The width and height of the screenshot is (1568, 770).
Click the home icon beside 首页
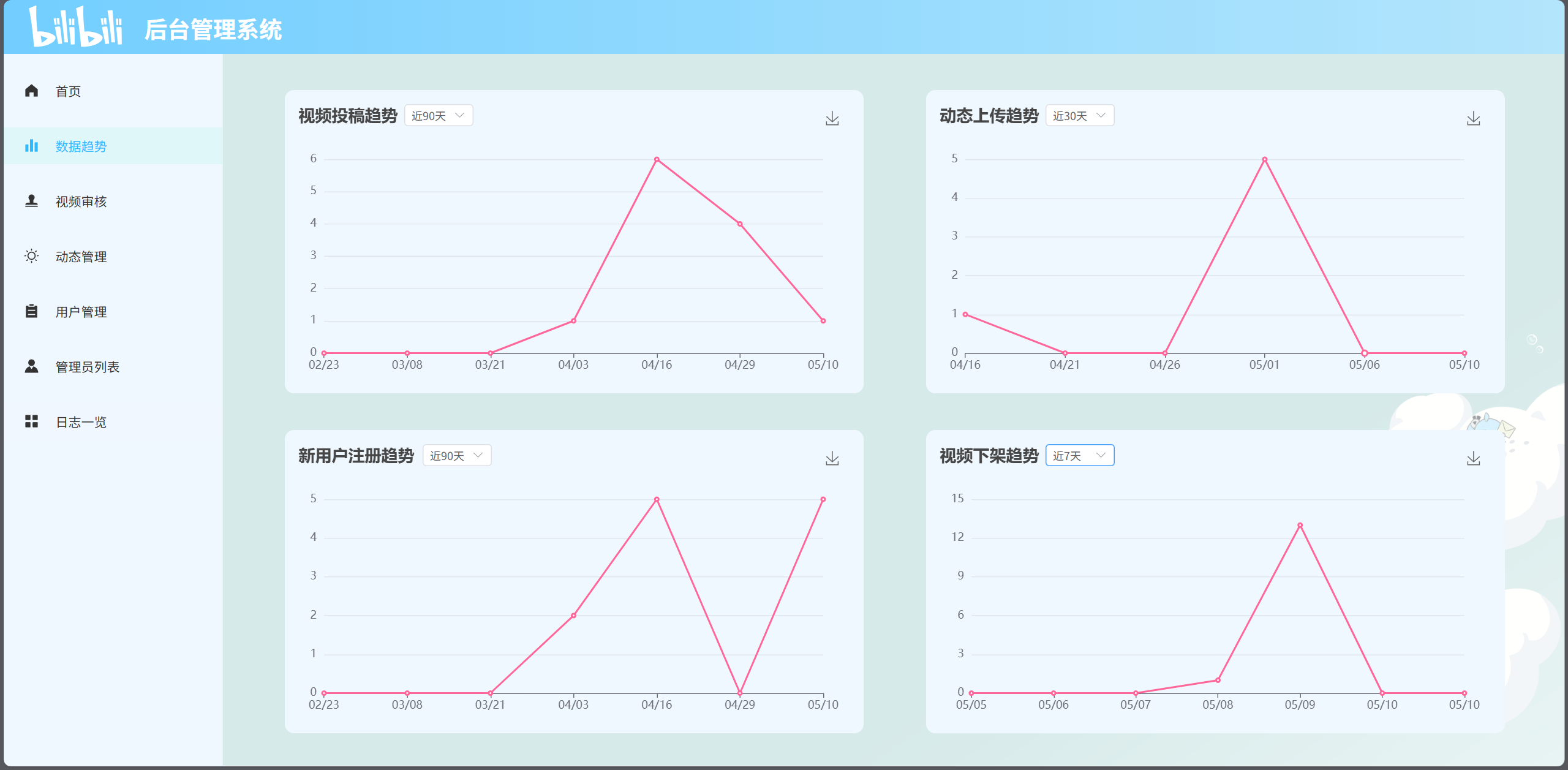(x=32, y=91)
